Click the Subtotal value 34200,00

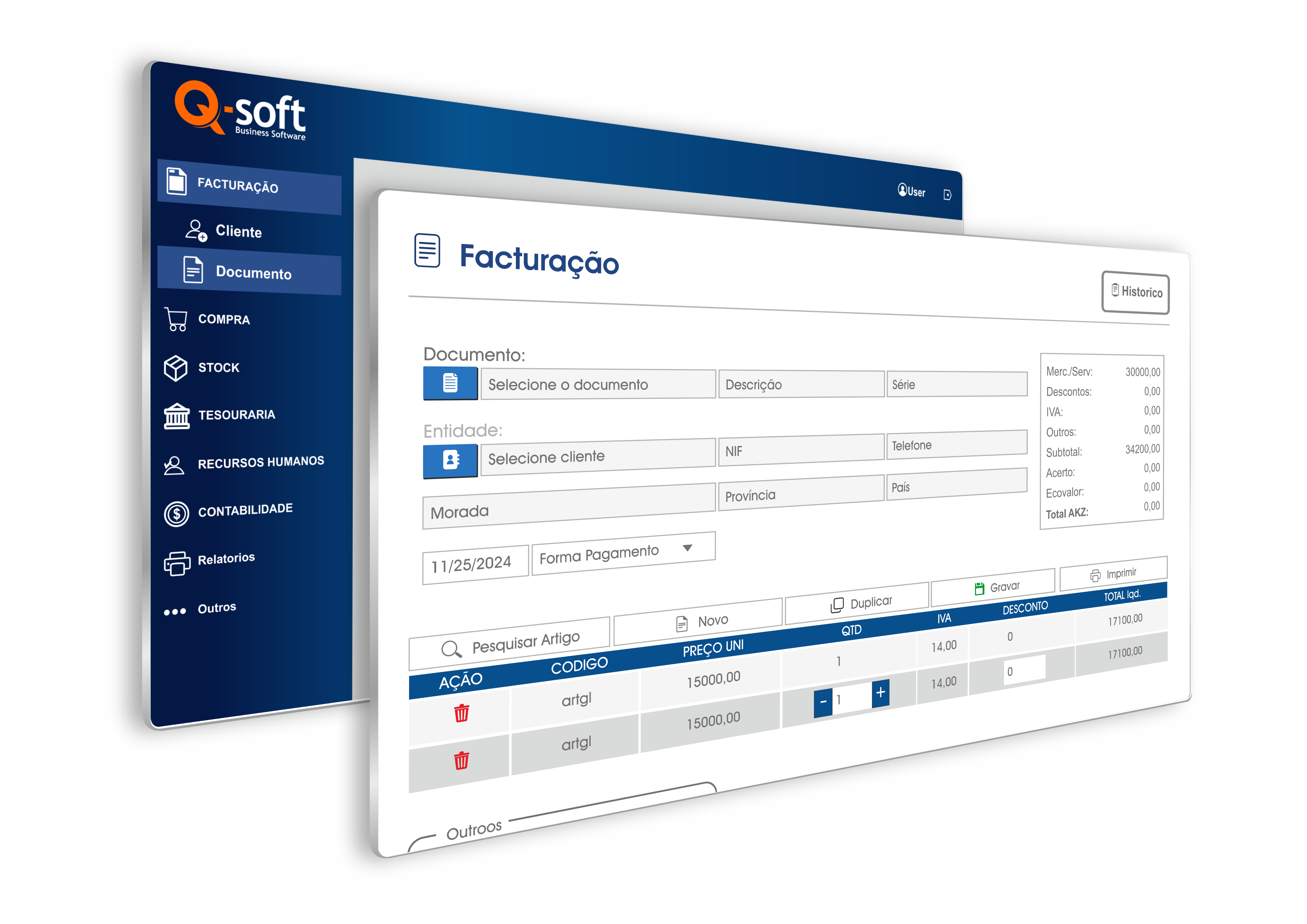coord(1143,449)
